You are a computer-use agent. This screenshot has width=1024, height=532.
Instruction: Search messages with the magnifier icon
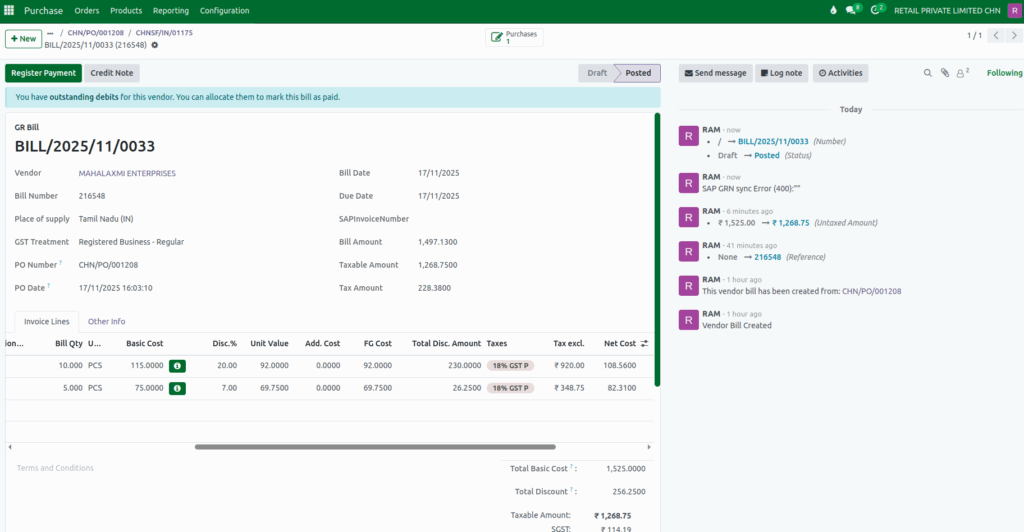[x=927, y=73]
